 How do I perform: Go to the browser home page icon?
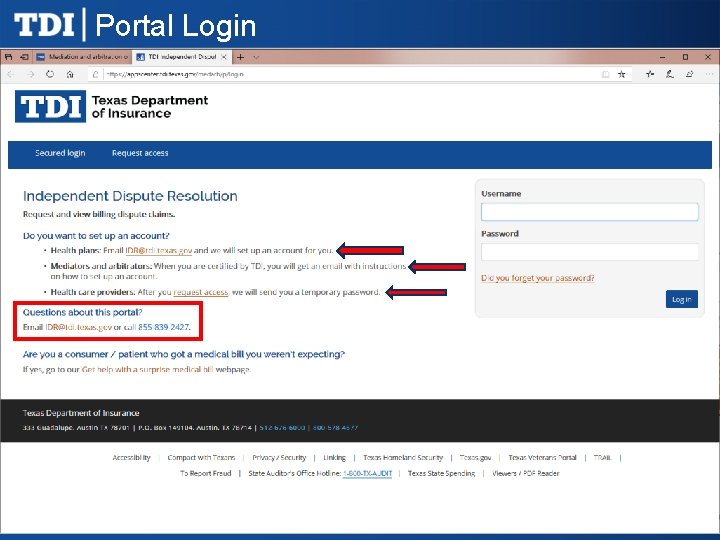pos(70,74)
